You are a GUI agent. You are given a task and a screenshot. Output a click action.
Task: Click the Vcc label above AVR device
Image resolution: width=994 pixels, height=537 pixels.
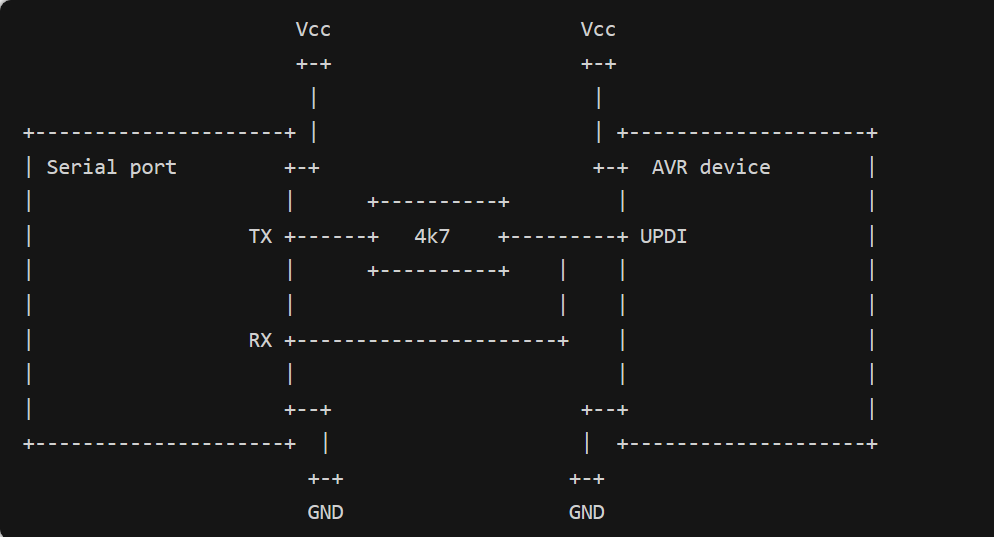(x=598, y=29)
